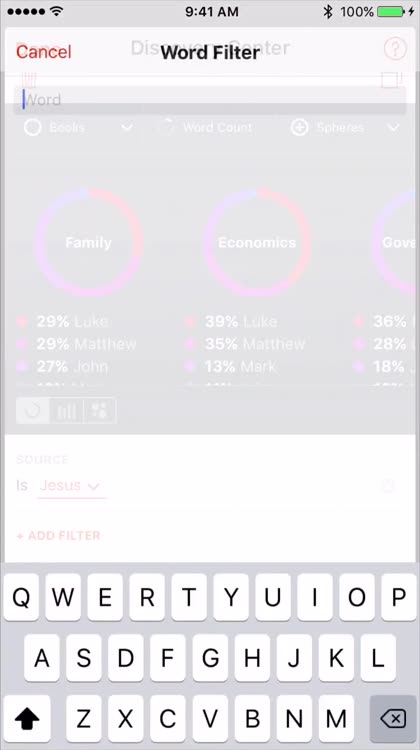Focus the Word text input field

pyautogui.click(x=210, y=100)
